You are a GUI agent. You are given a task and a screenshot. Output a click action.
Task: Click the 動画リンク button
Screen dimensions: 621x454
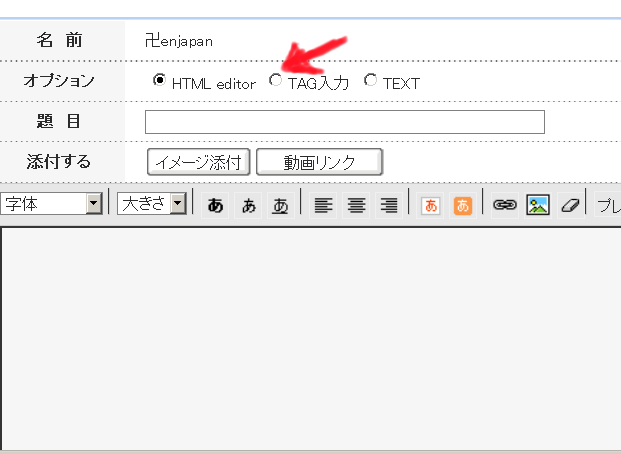(x=319, y=161)
